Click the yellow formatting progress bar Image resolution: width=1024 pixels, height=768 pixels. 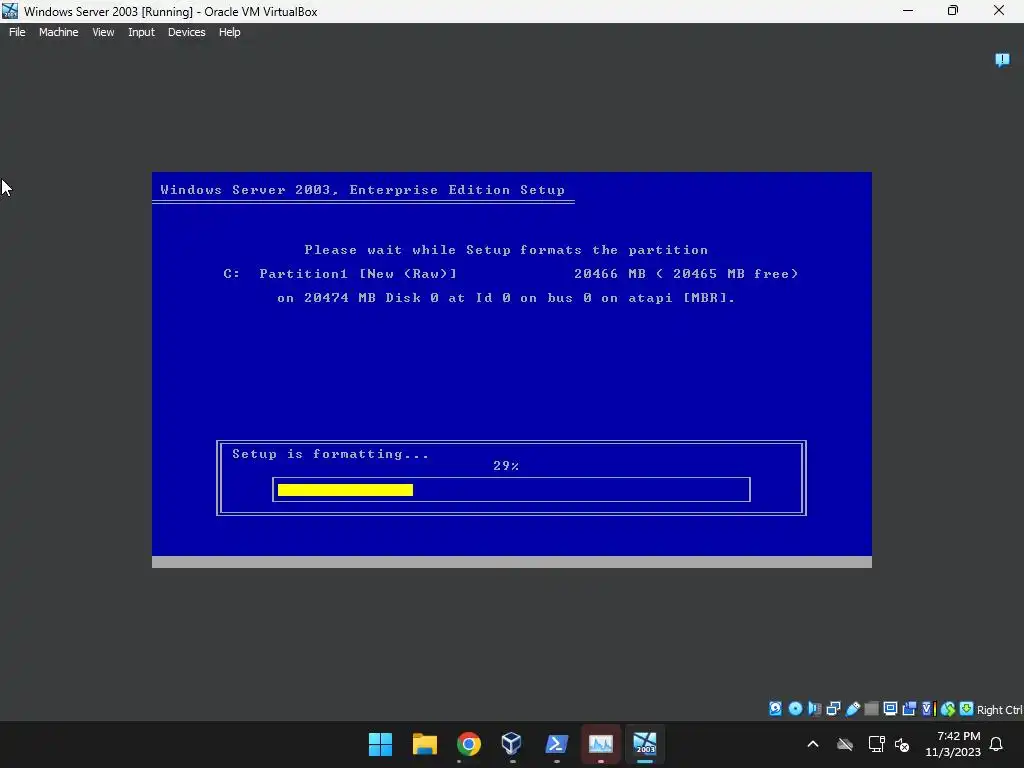click(x=345, y=490)
